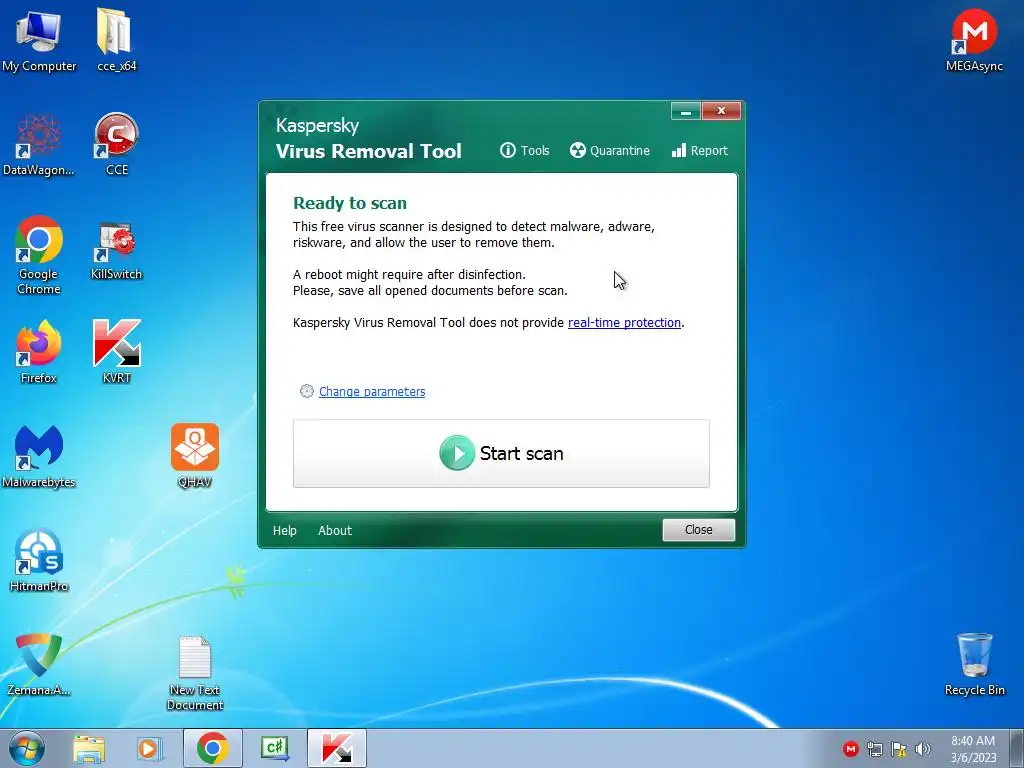1024x768 pixels.
Task: Select the CCE desktop shortcut
Action: click(116, 145)
